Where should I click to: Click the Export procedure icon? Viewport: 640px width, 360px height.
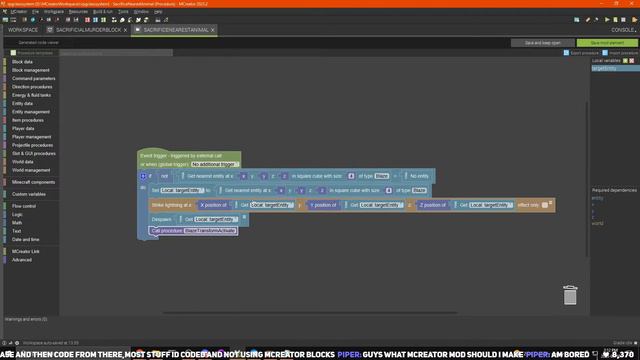[x=566, y=53]
